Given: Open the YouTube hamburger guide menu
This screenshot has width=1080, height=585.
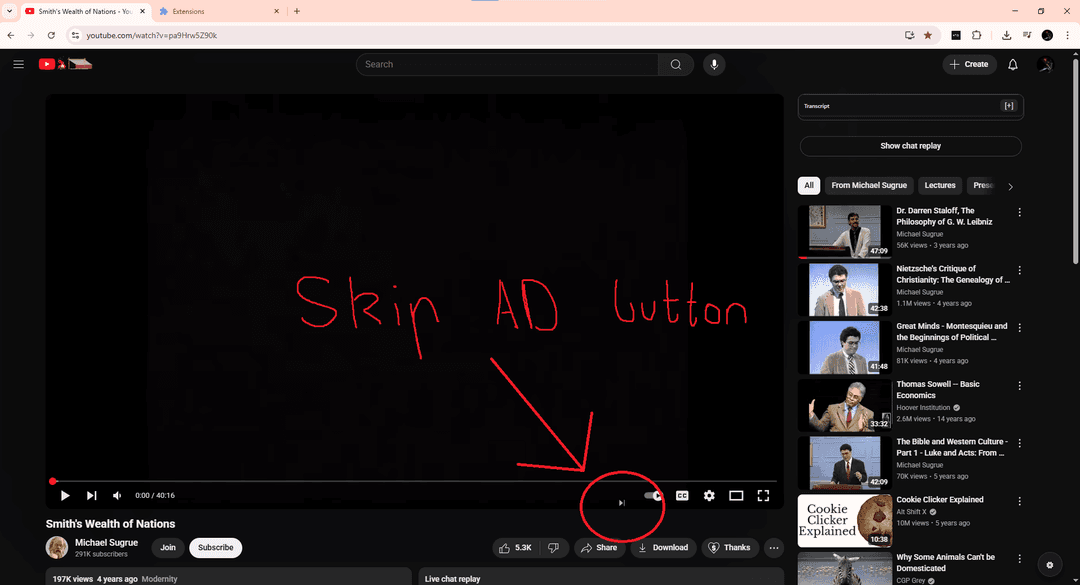Looking at the screenshot, I should 18,64.
